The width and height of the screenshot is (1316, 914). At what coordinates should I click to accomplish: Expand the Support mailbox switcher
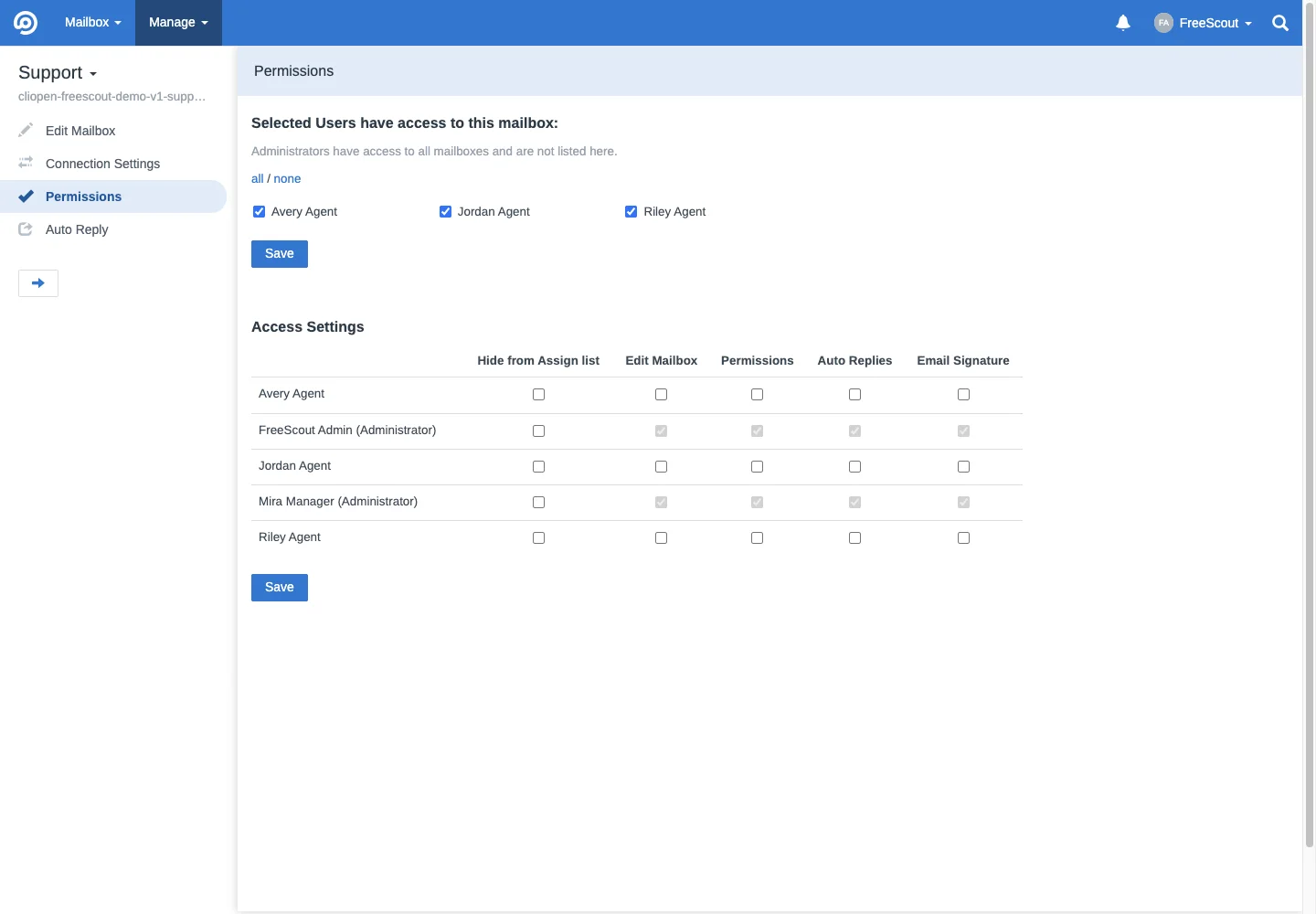click(x=58, y=73)
